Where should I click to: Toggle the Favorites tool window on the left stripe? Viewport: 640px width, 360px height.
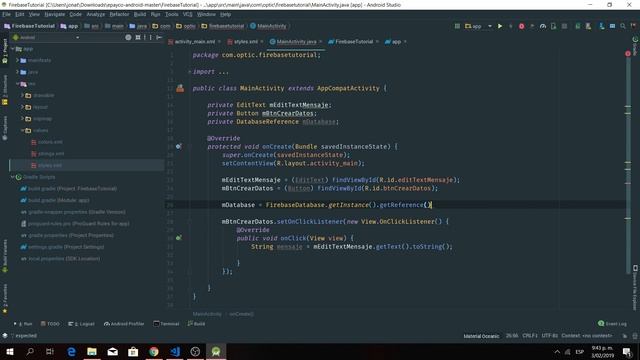pos(4,299)
